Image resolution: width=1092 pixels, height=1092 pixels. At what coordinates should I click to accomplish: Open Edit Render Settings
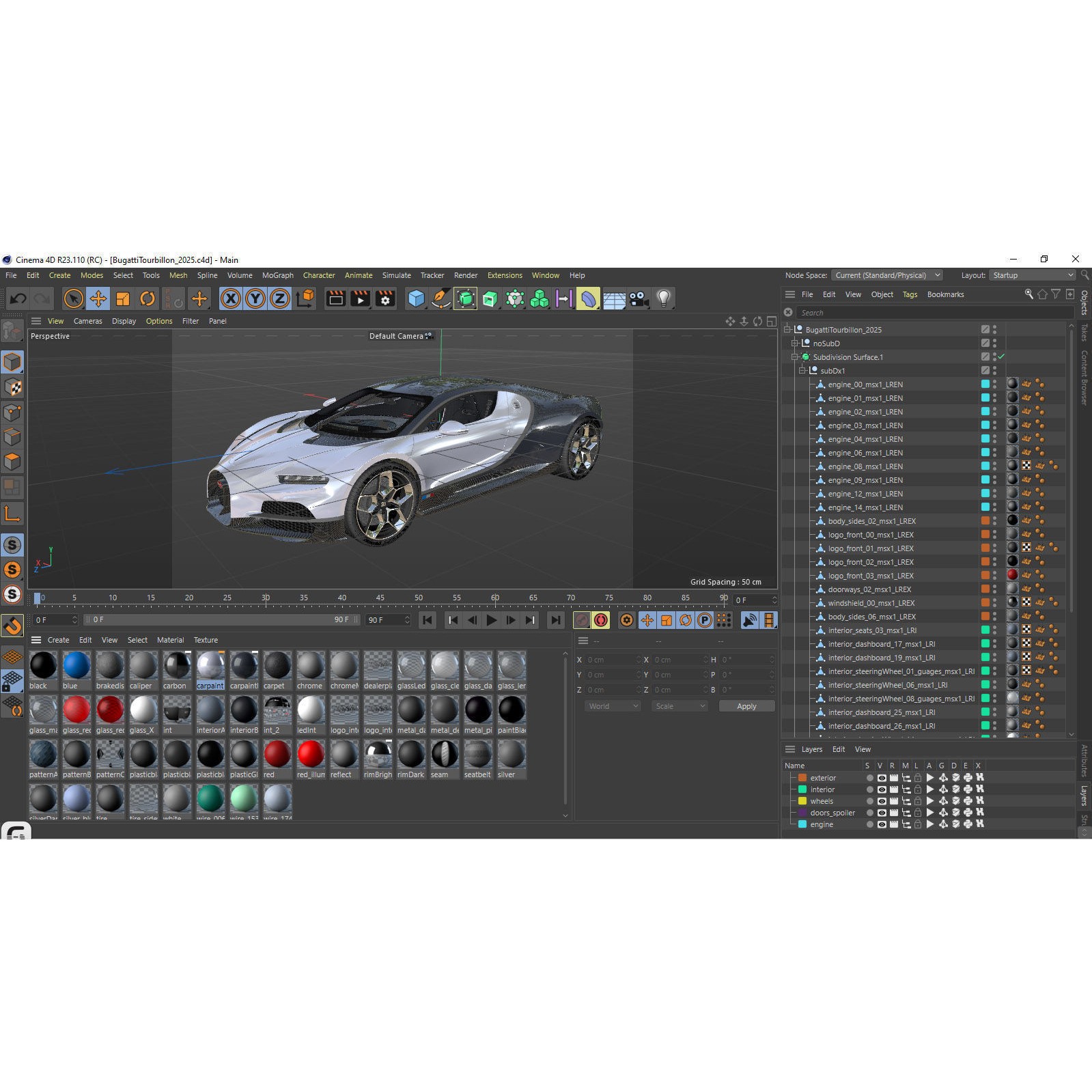(x=385, y=298)
